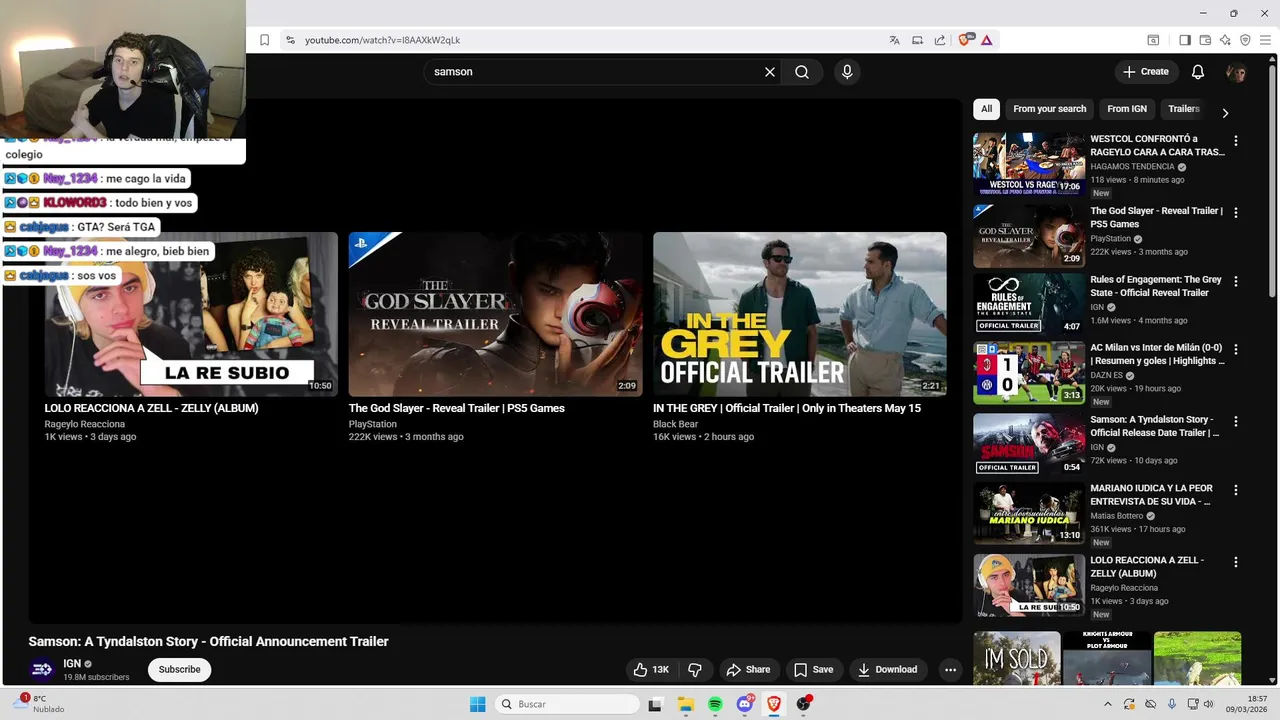Open options for sidebar The God Slayer video
Screen dimensions: 1280x720
click(1236, 213)
